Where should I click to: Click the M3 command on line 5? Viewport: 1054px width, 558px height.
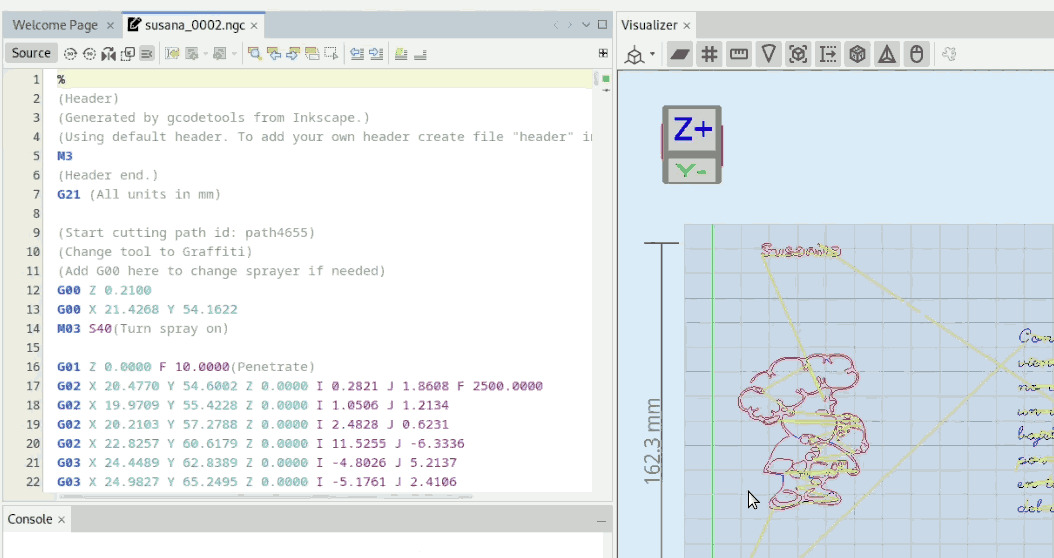tap(65, 156)
